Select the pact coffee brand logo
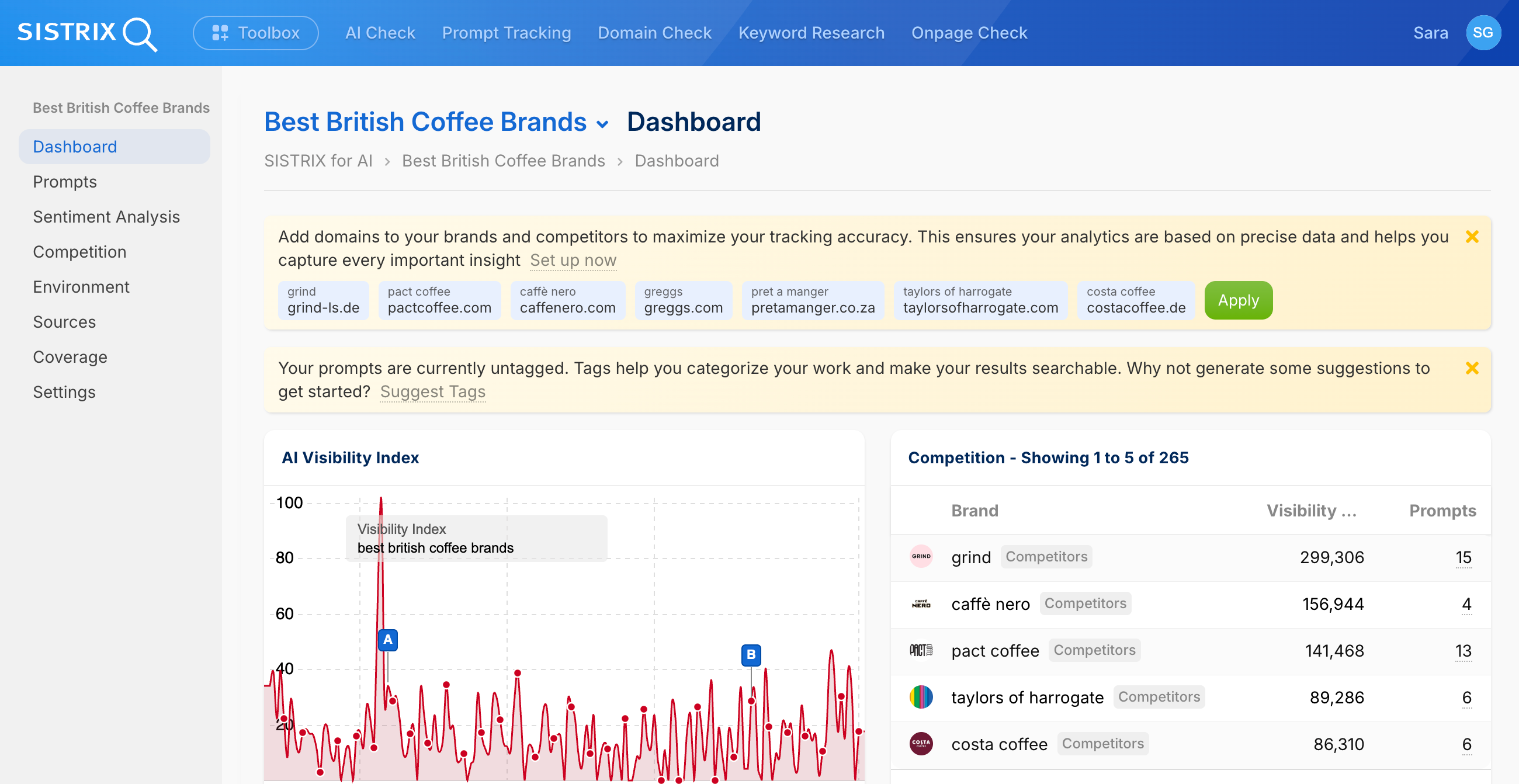 tap(921, 650)
